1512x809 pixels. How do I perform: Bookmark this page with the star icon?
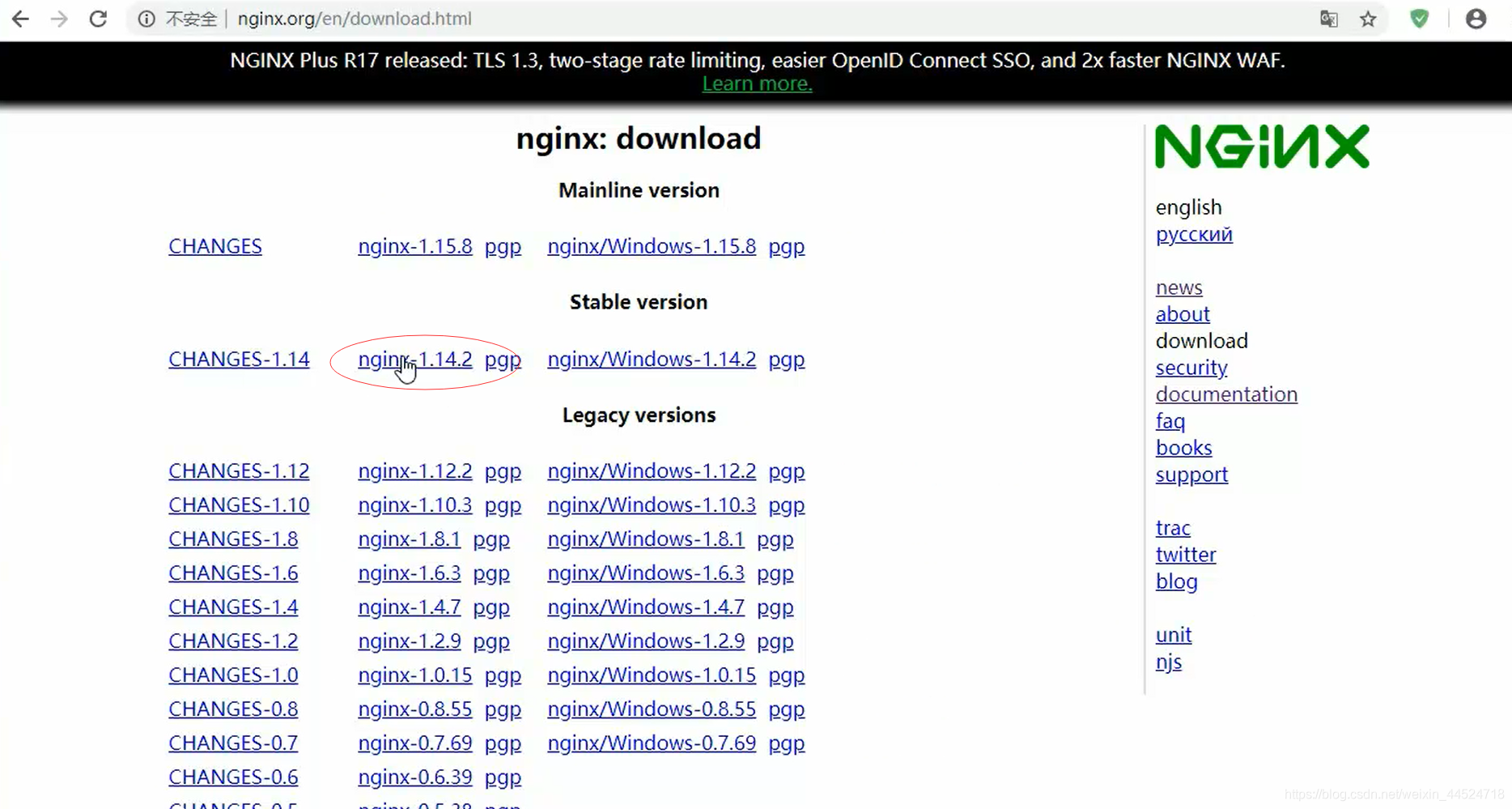(1368, 19)
